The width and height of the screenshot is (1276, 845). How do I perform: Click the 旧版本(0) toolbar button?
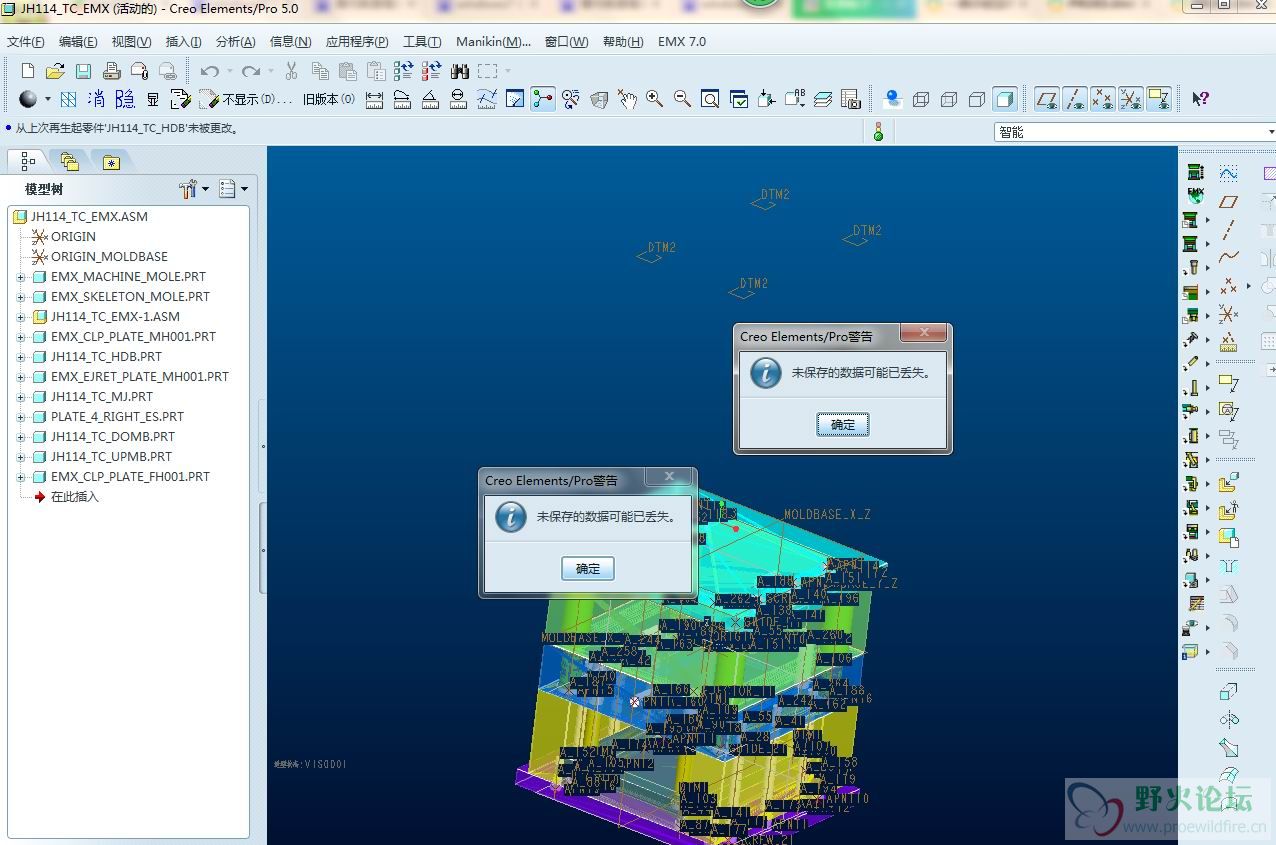click(329, 99)
